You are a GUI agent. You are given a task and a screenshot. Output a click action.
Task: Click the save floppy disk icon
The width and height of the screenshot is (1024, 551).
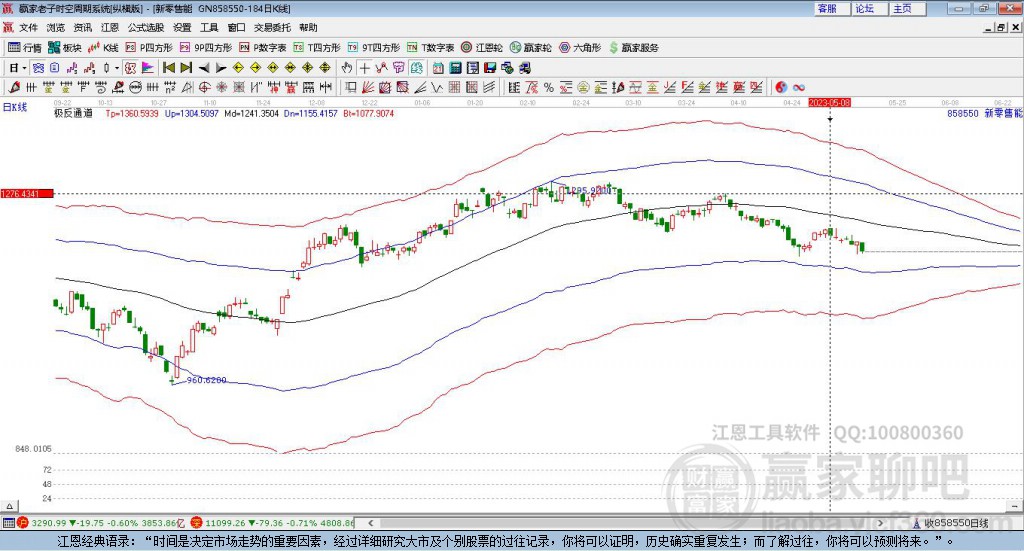coord(490,68)
